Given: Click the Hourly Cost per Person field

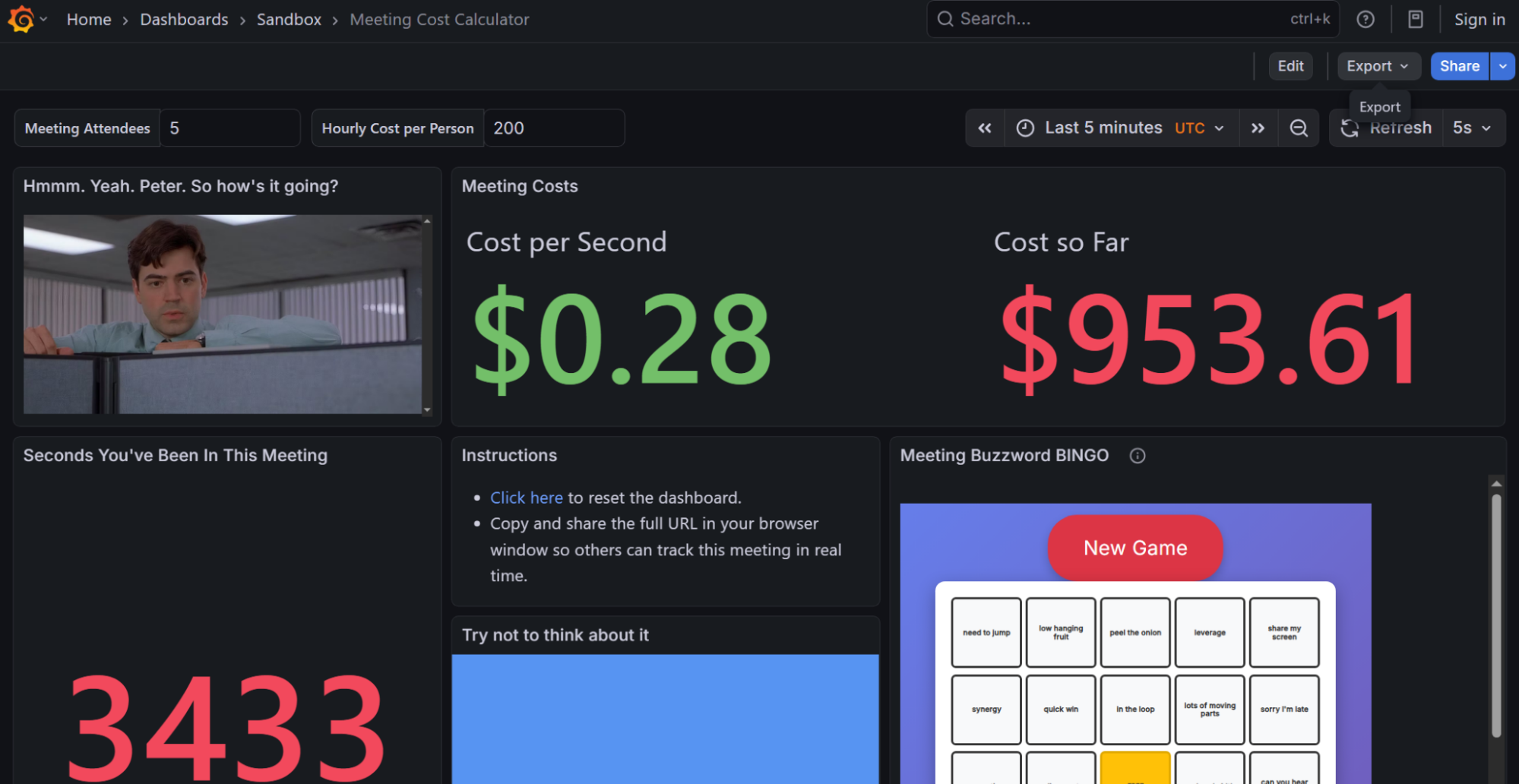Looking at the screenshot, I should click(554, 128).
